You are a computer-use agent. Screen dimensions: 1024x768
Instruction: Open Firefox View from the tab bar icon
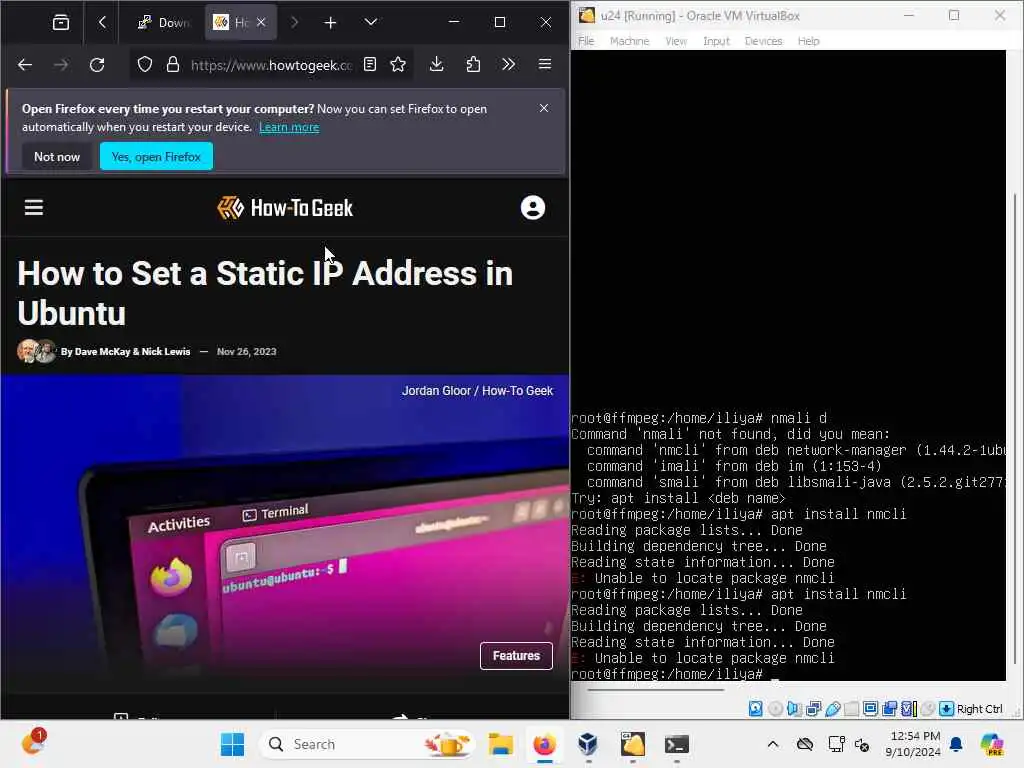coord(61,22)
